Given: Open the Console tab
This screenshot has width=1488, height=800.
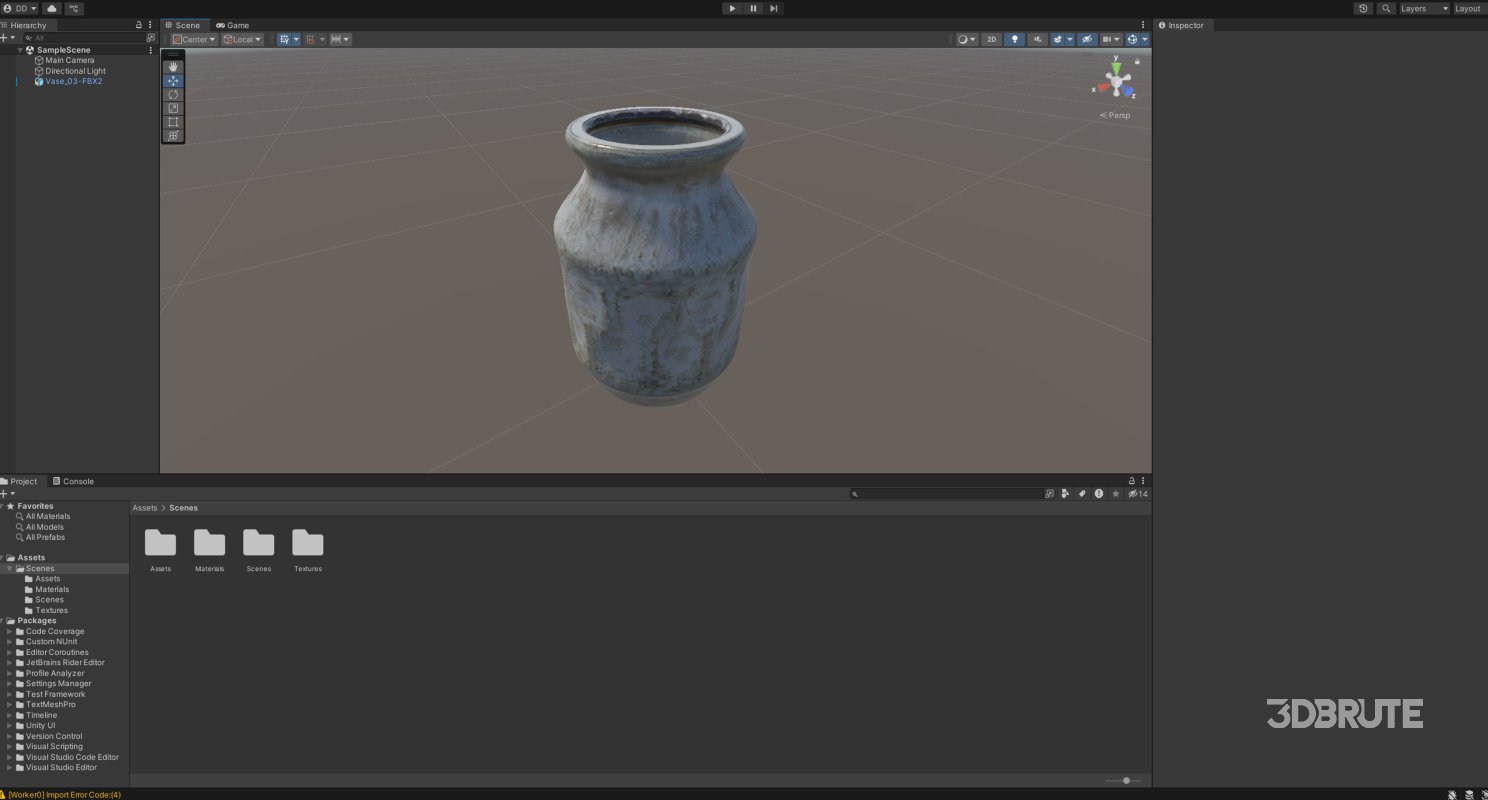Looking at the screenshot, I should pyautogui.click(x=72, y=481).
